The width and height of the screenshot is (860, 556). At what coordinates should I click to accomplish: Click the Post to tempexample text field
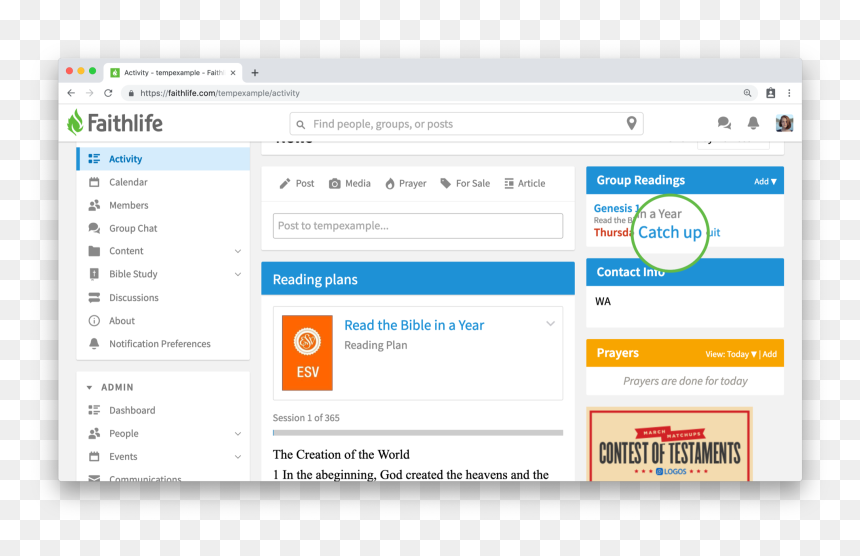point(418,226)
